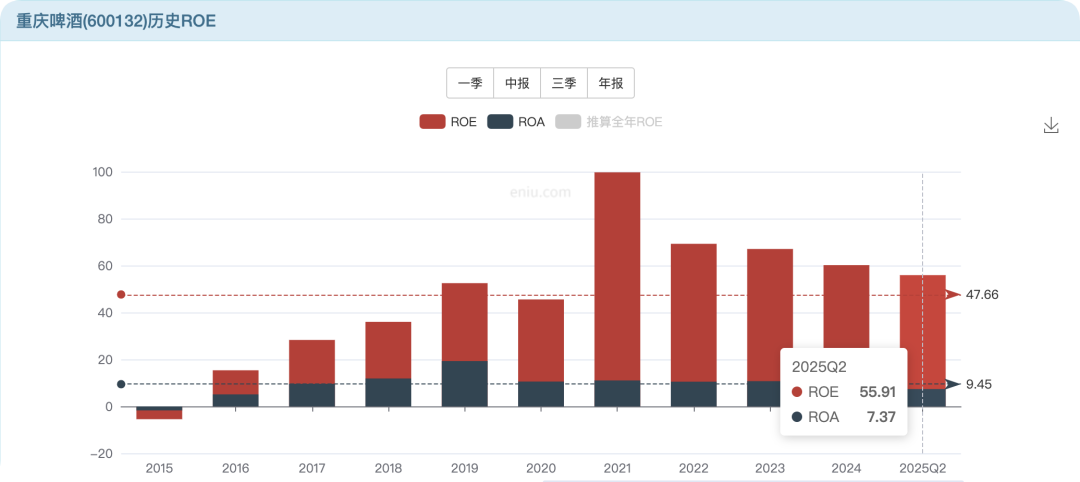Click the 2021 ROE bar
Viewport: 1080px width, 482px height.
point(617,270)
